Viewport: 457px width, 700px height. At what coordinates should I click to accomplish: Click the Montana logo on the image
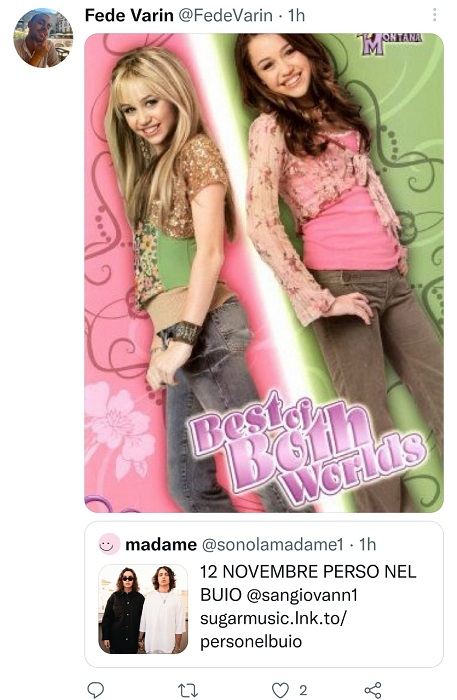click(x=389, y=44)
